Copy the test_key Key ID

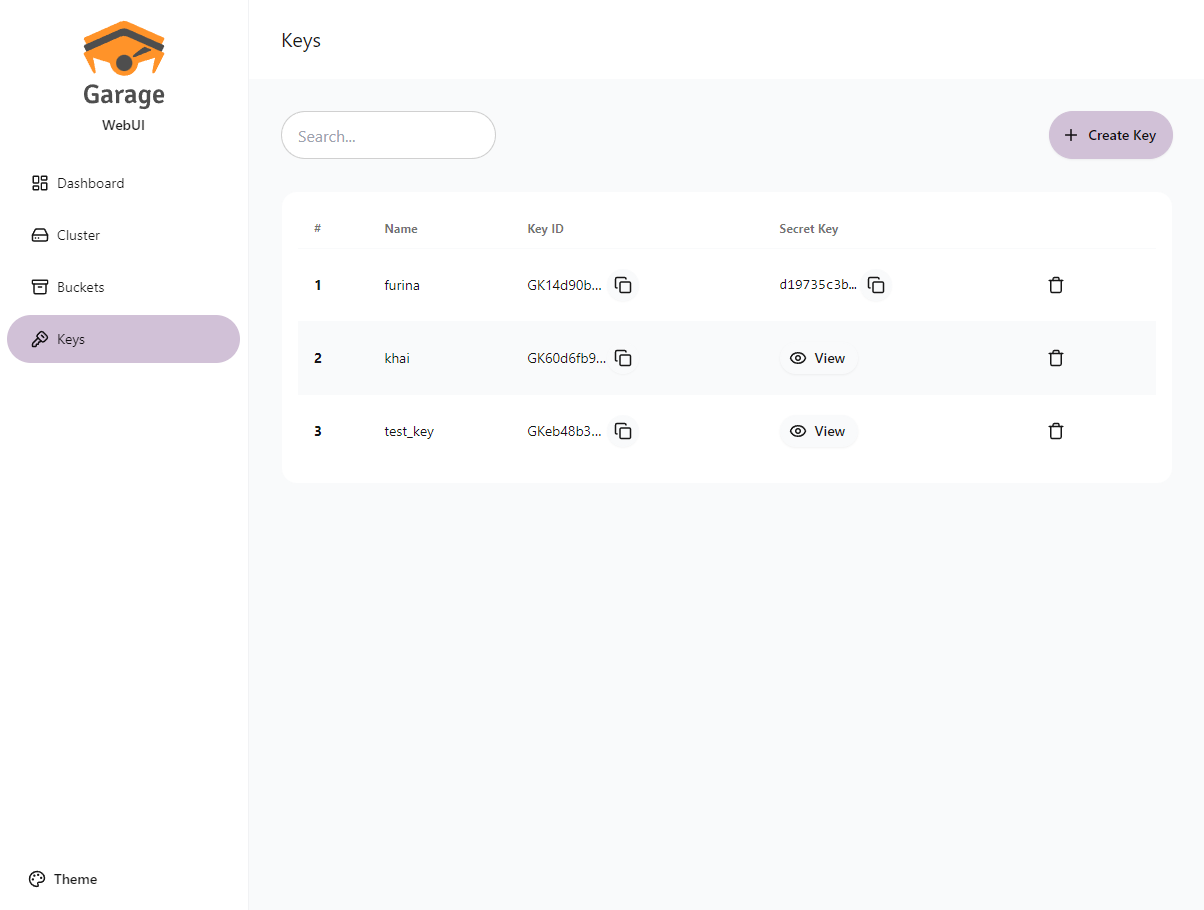click(623, 431)
